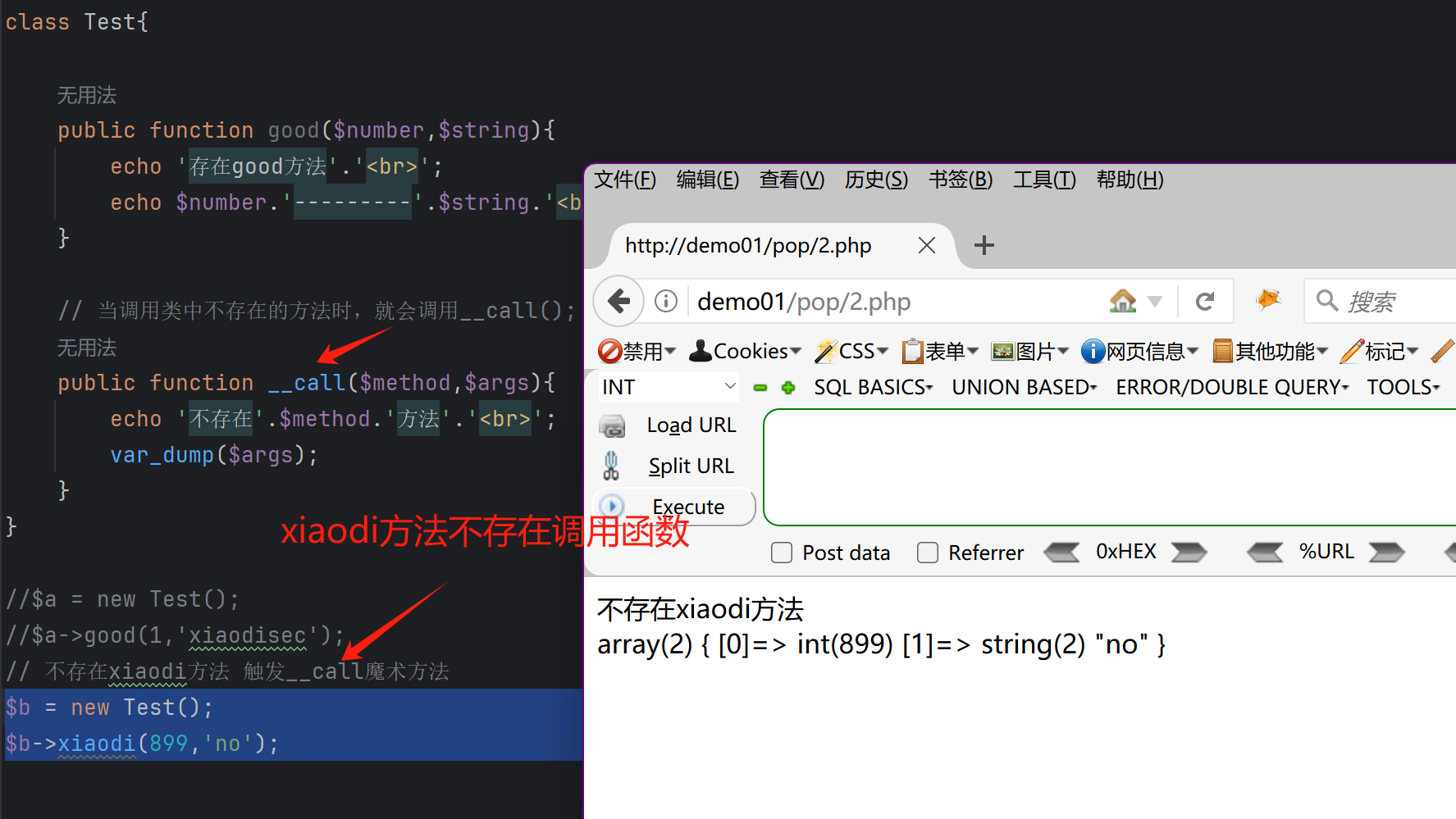
Task: Expand the UNION BASED dropdown
Action: [1024, 387]
